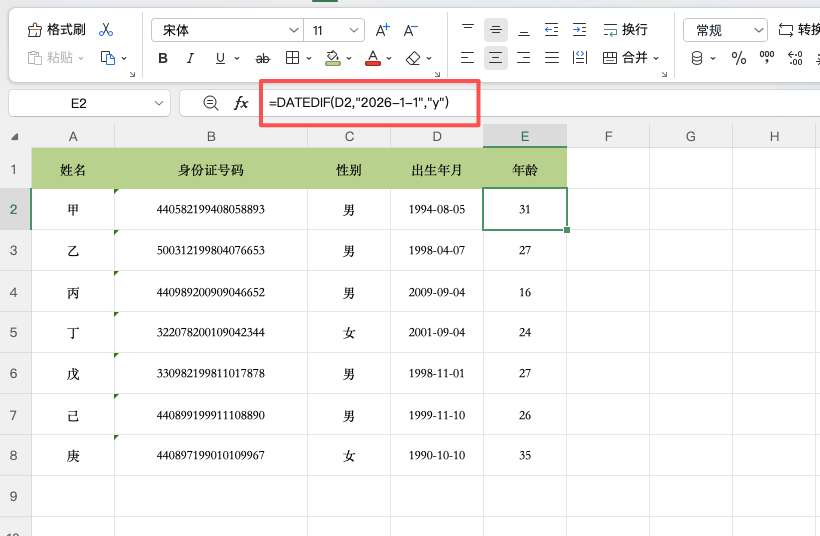Toggle italic formatting
The height and width of the screenshot is (536, 820).
click(x=190, y=58)
